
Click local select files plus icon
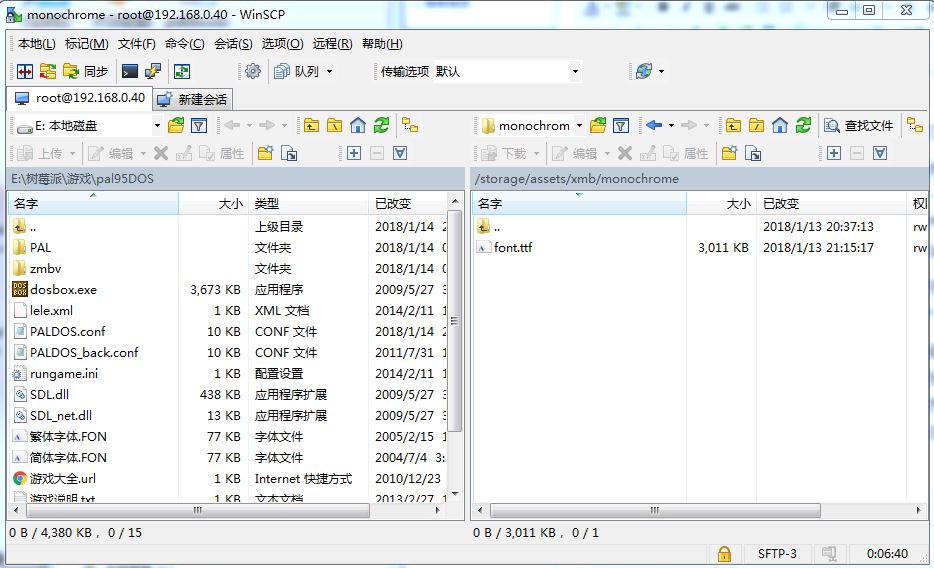click(354, 154)
